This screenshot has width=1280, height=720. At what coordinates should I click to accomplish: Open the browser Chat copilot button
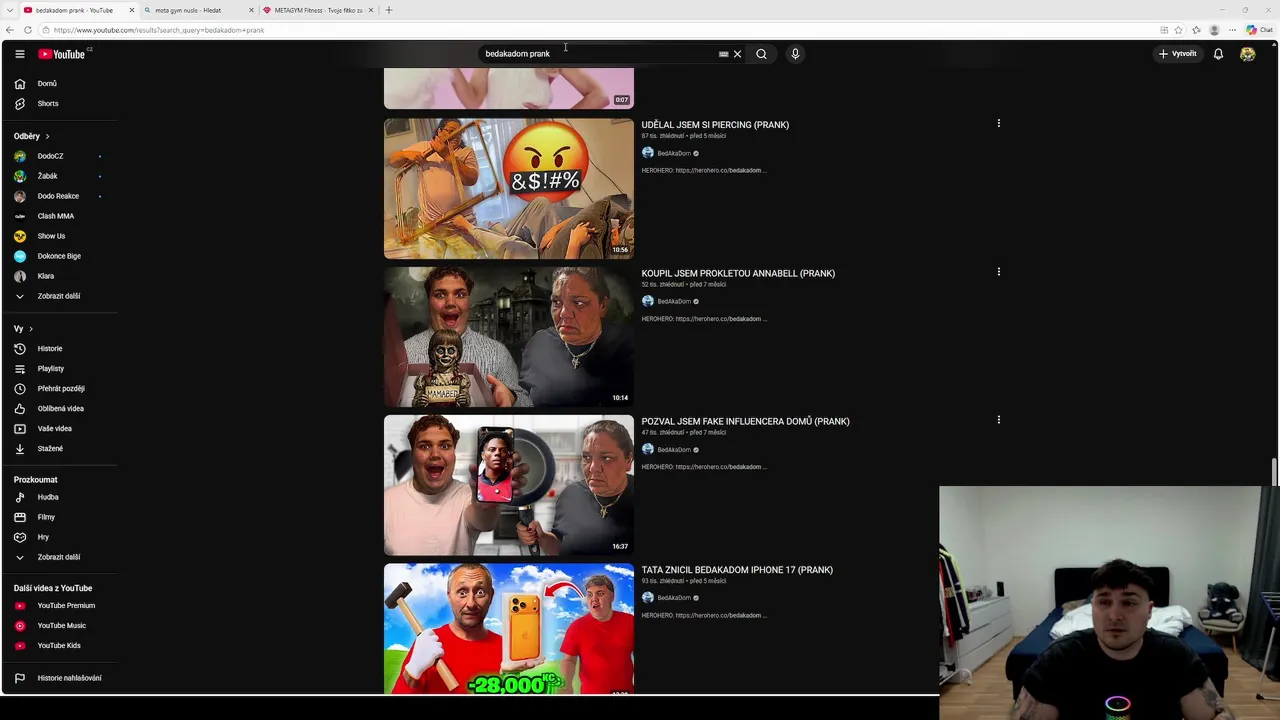[1259, 30]
